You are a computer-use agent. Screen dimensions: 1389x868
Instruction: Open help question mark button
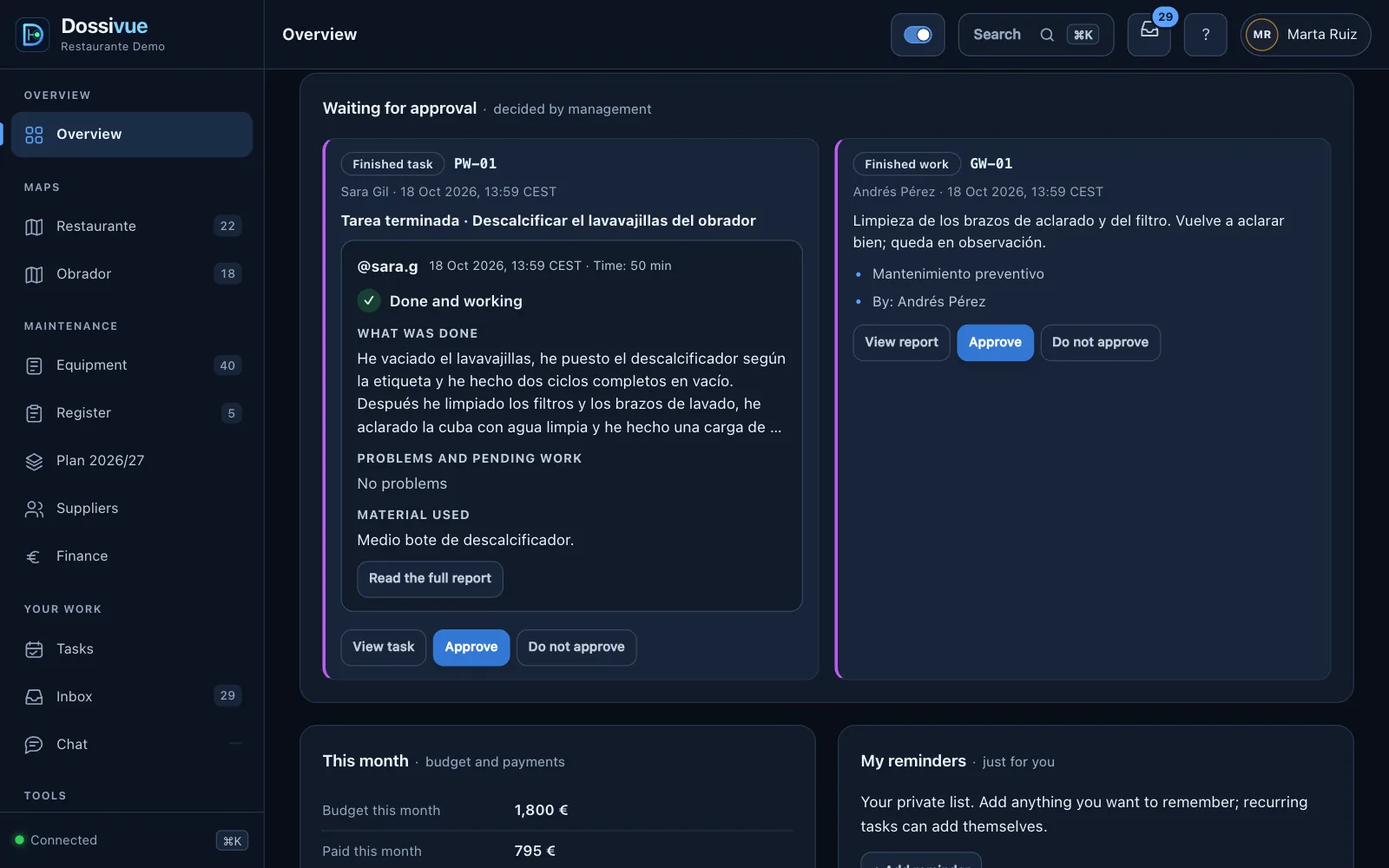pyautogui.click(x=1206, y=35)
